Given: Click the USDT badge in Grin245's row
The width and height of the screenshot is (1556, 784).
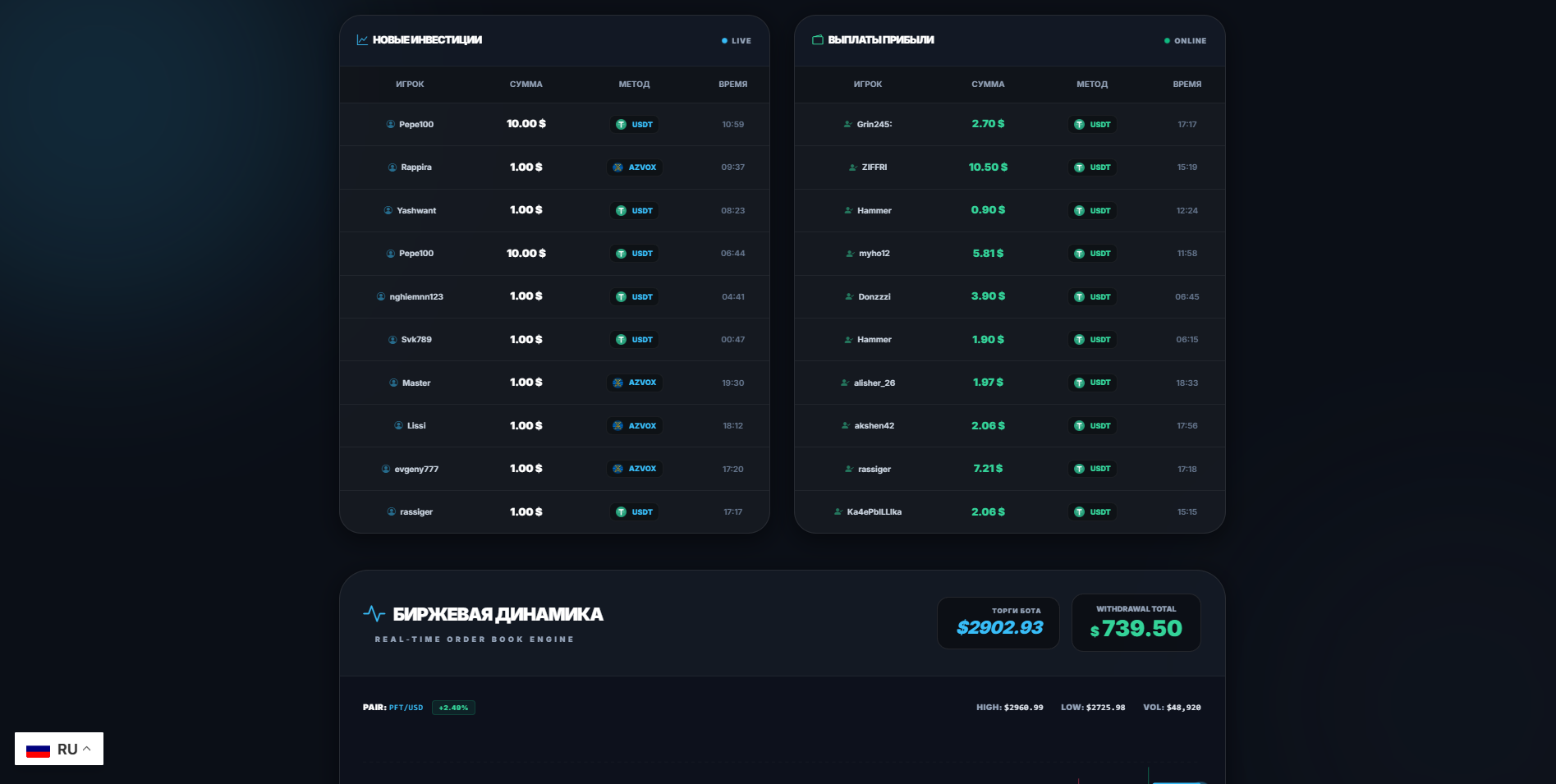Looking at the screenshot, I should click(1093, 125).
